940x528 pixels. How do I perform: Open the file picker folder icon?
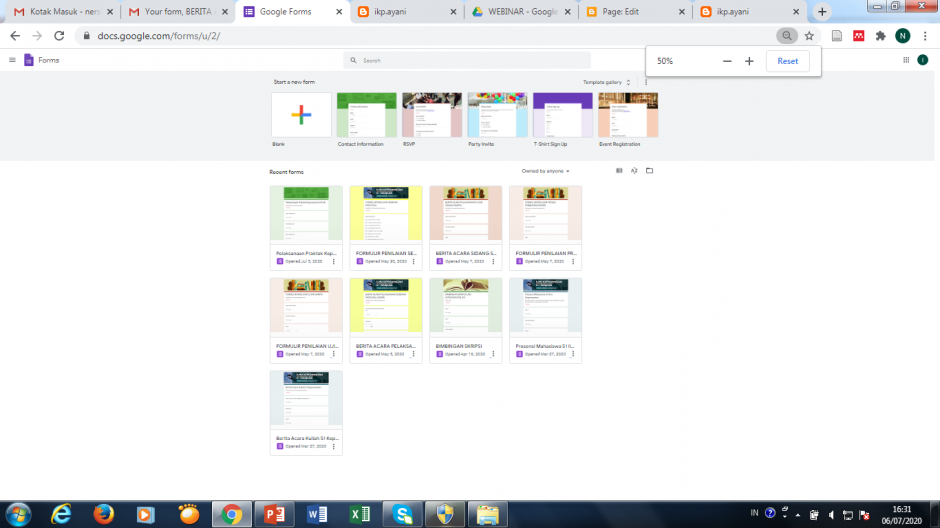649,171
